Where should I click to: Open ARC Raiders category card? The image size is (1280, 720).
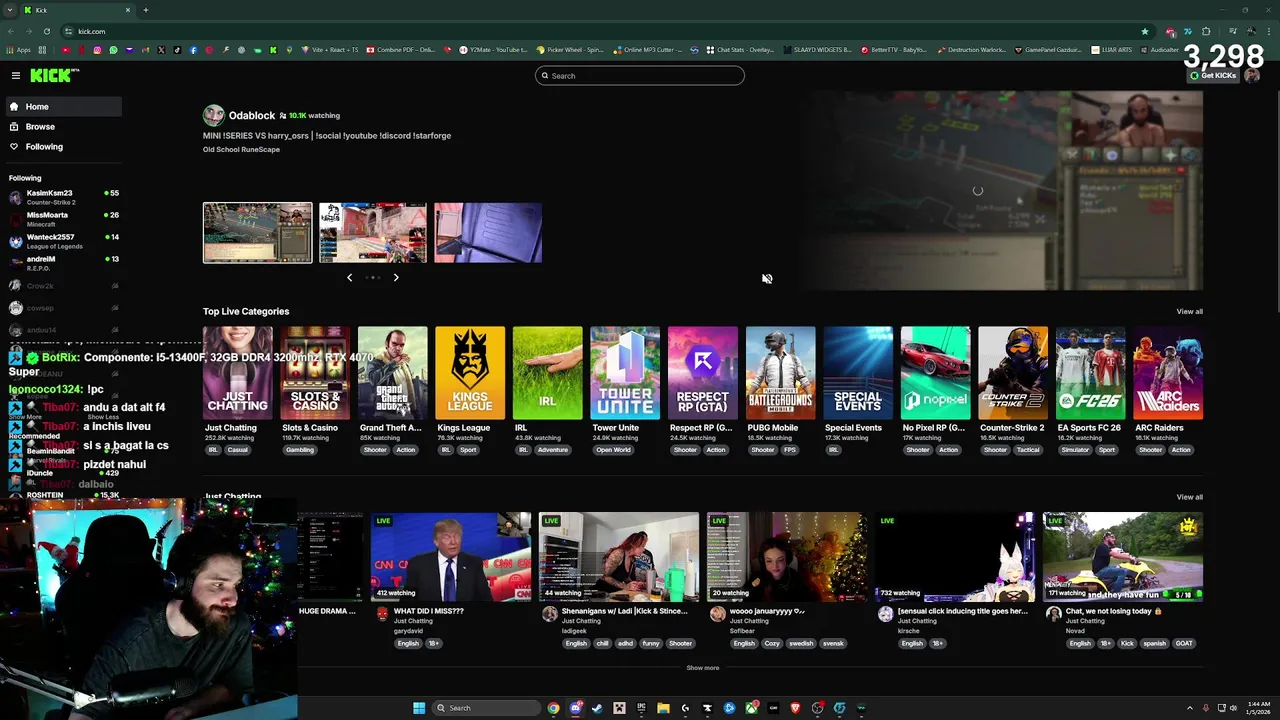click(x=1168, y=373)
